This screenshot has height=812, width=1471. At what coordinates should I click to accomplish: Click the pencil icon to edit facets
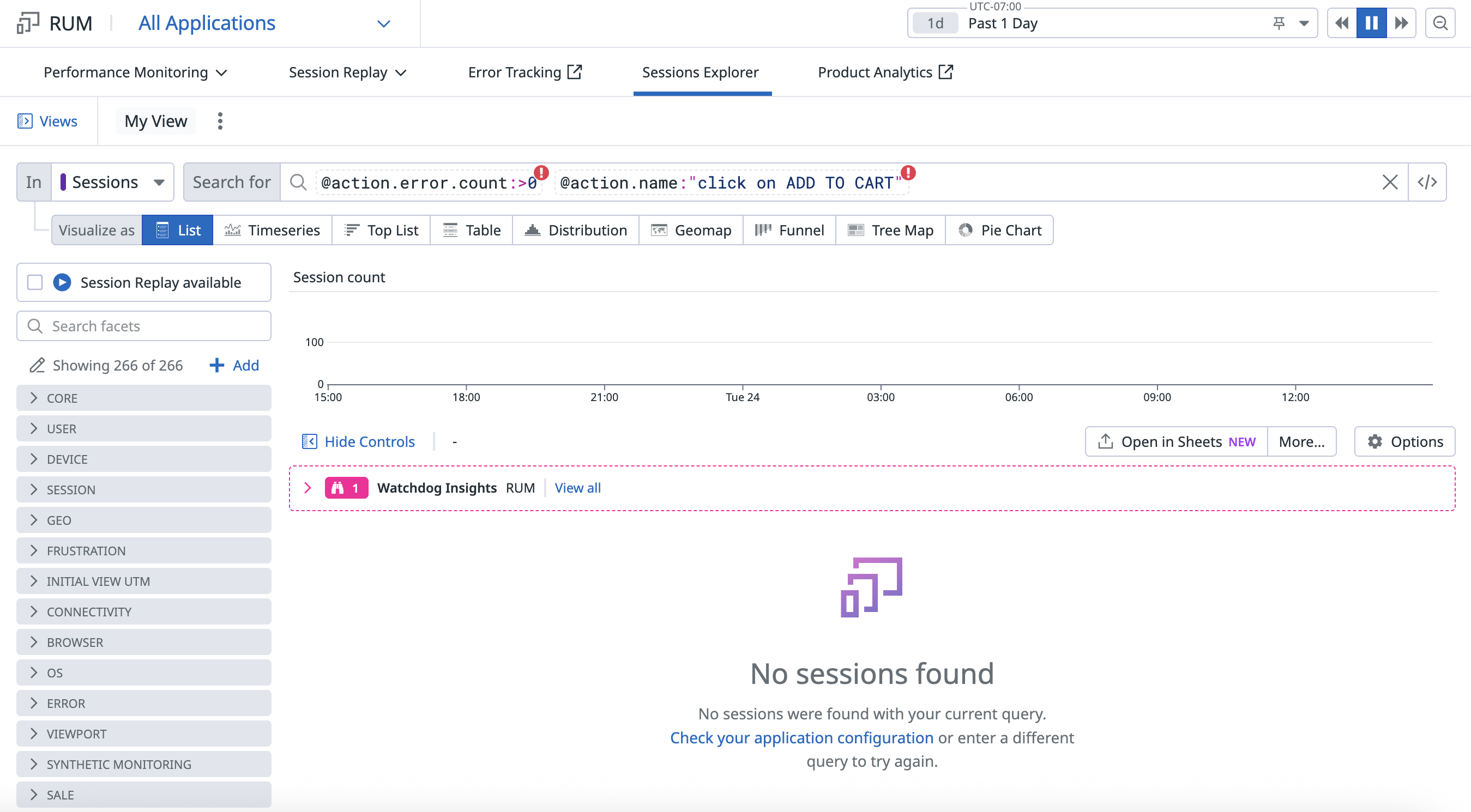click(37, 365)
